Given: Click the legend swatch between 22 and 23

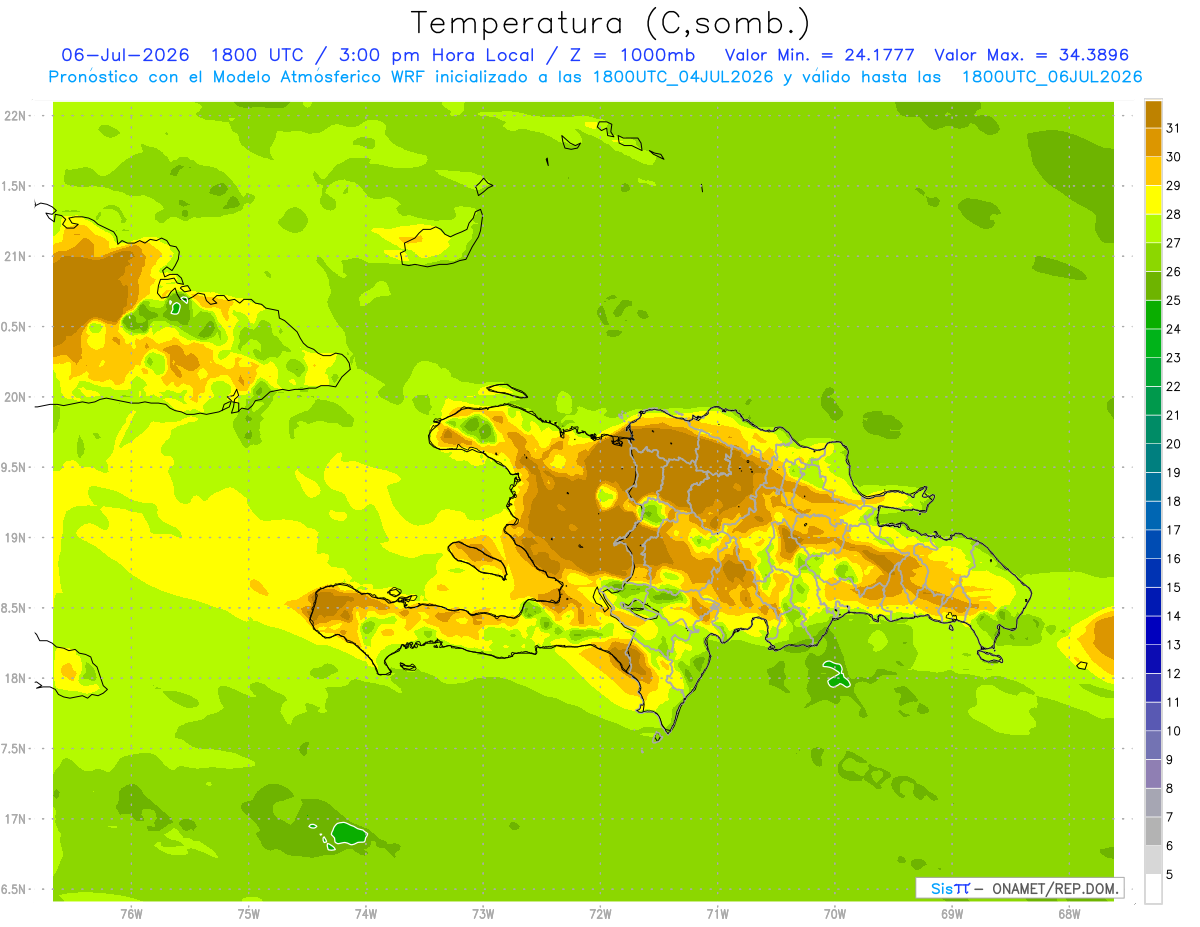Looking at the screenshot, I should click(x=1153, y=372).
